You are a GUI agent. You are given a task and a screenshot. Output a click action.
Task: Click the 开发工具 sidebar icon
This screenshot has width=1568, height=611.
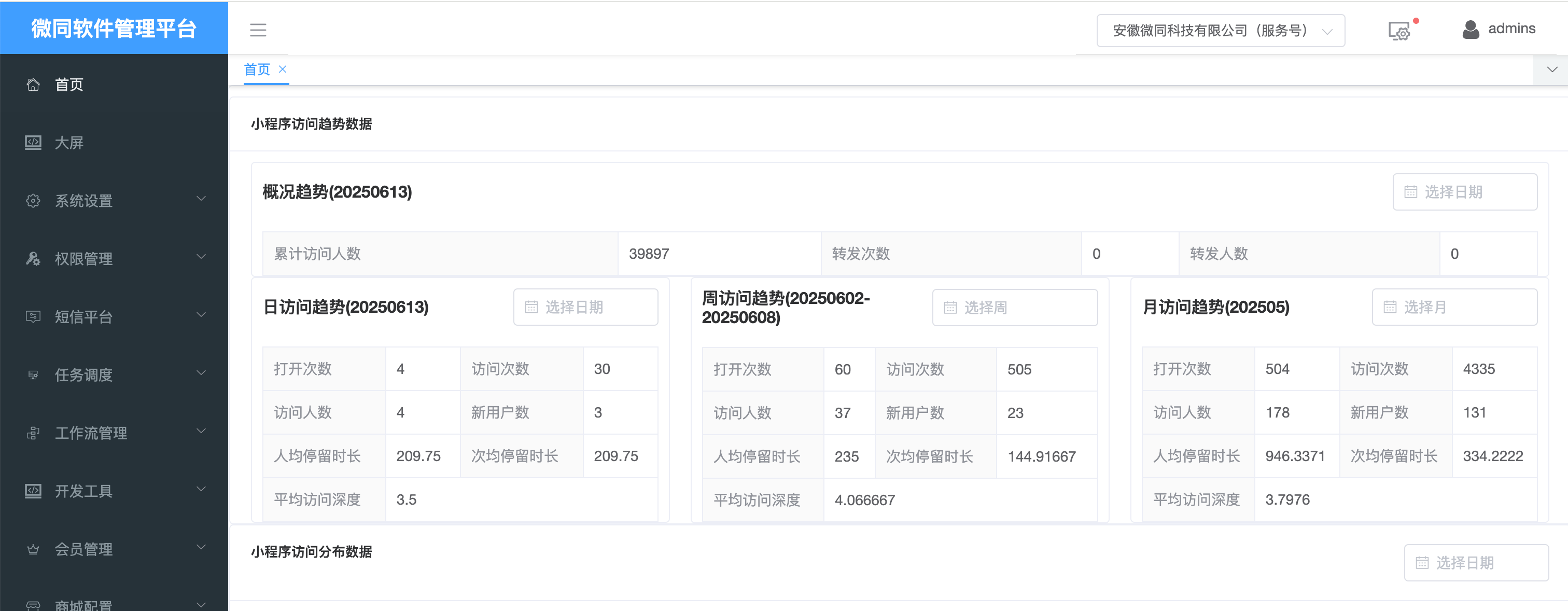click(x=34, y=491)
